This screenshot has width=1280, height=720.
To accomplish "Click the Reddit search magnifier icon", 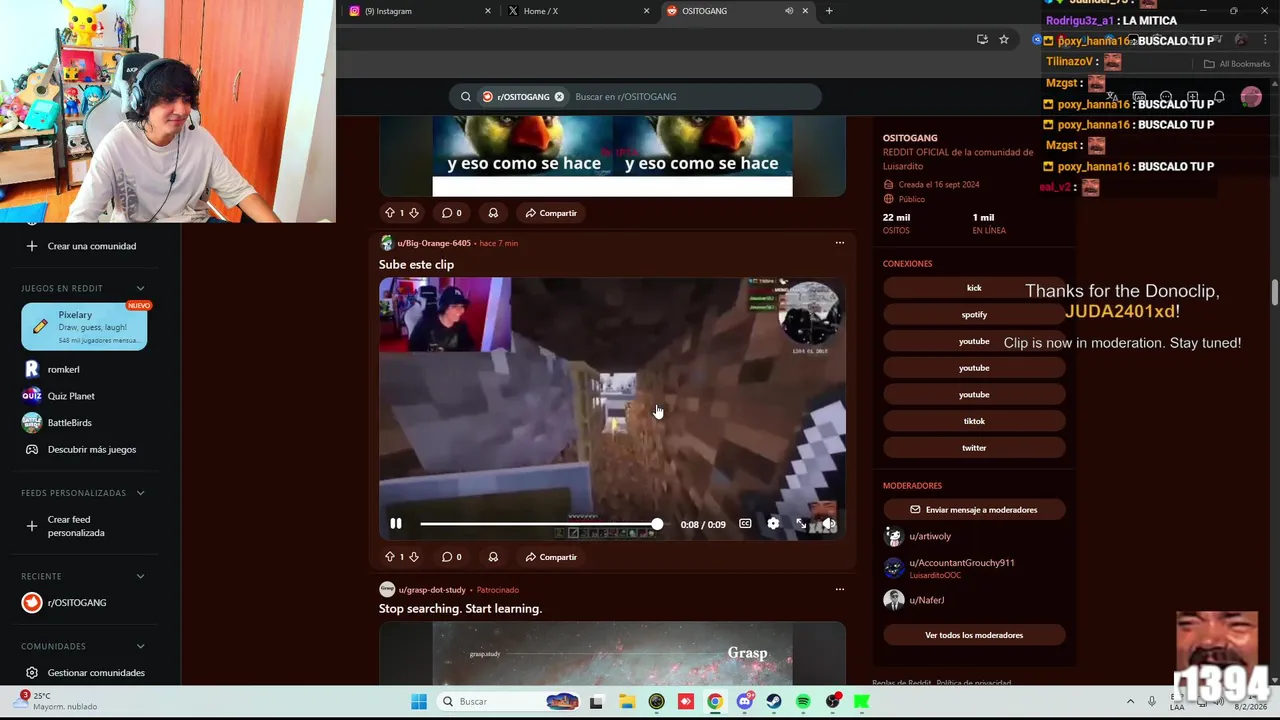I will click(x=466, y=97).
